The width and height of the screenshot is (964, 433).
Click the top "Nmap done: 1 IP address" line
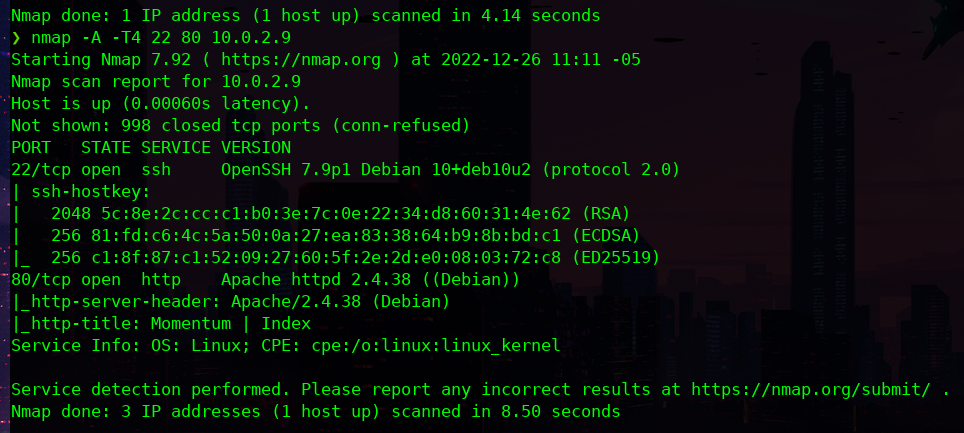tap(306, 16)
